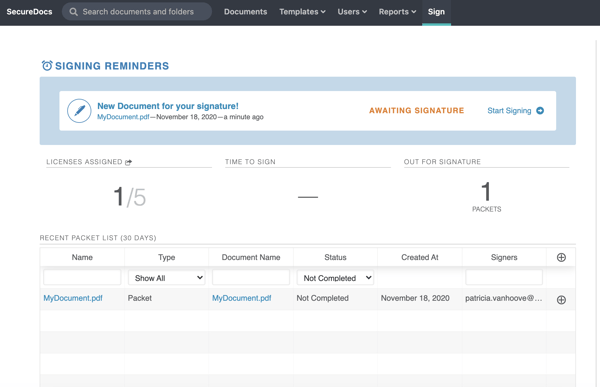
Task: Open MyDocument.pdf link in reminder banner
Action: [x=123, y=117]
